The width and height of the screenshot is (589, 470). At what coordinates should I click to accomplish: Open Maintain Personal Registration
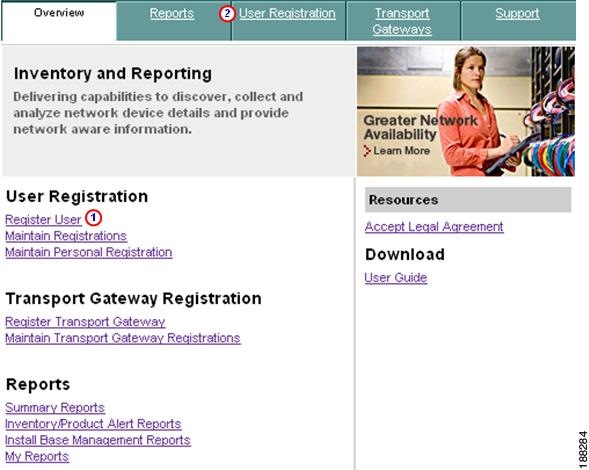89,252
